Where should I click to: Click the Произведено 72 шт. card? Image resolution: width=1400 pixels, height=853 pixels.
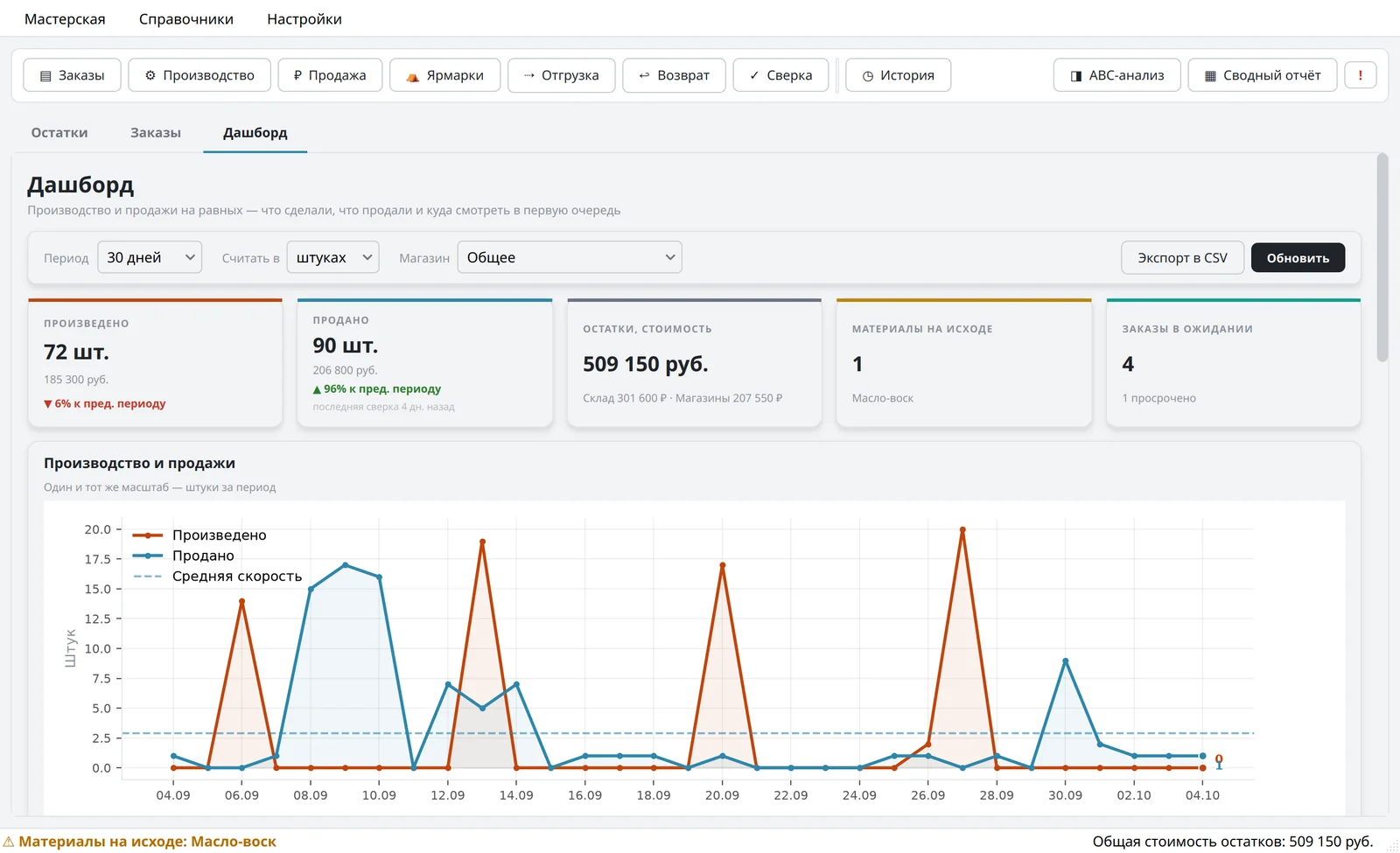pos(155,363)
